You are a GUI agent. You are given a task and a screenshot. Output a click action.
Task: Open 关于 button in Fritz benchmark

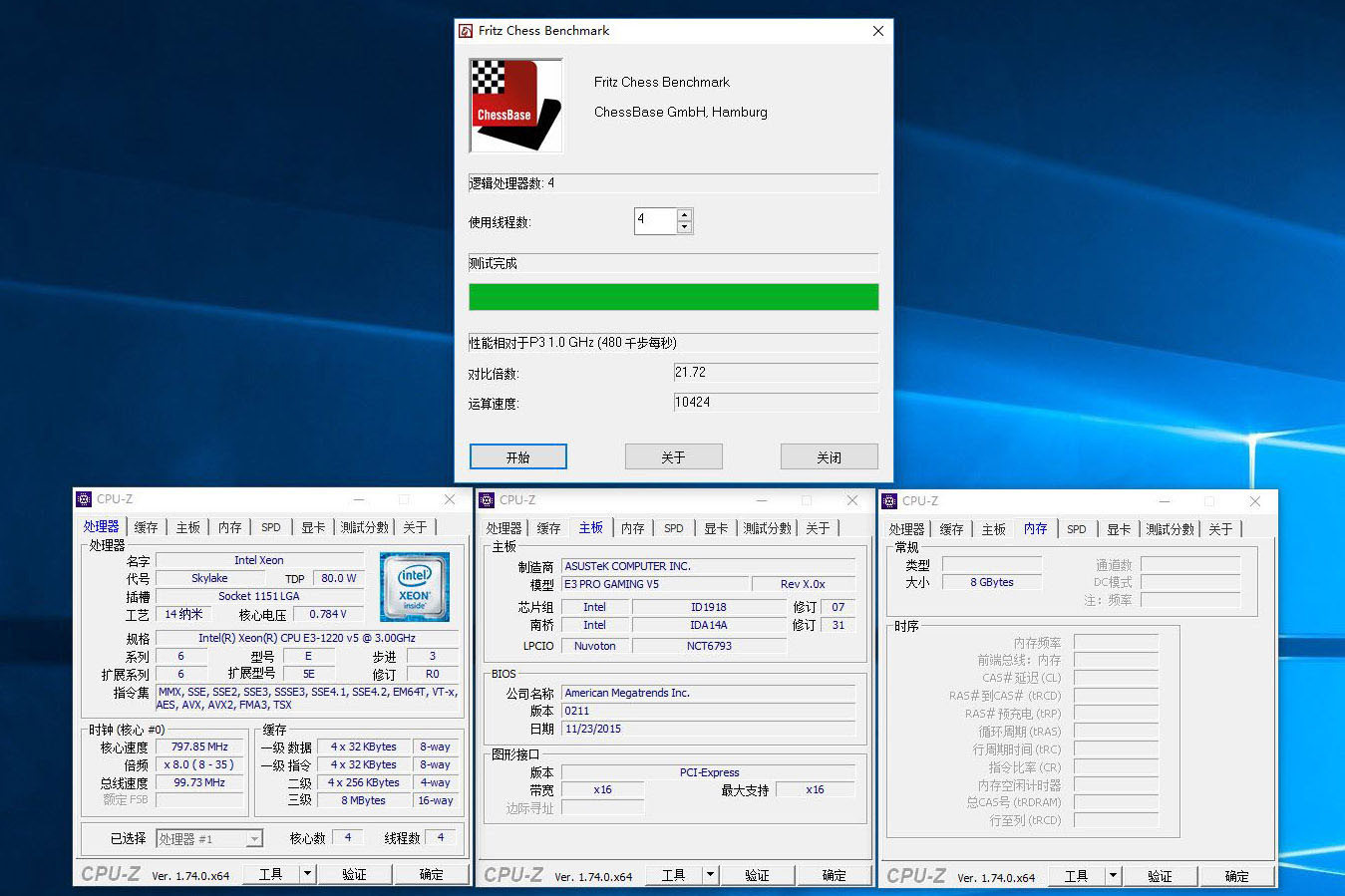click(674, 456)
